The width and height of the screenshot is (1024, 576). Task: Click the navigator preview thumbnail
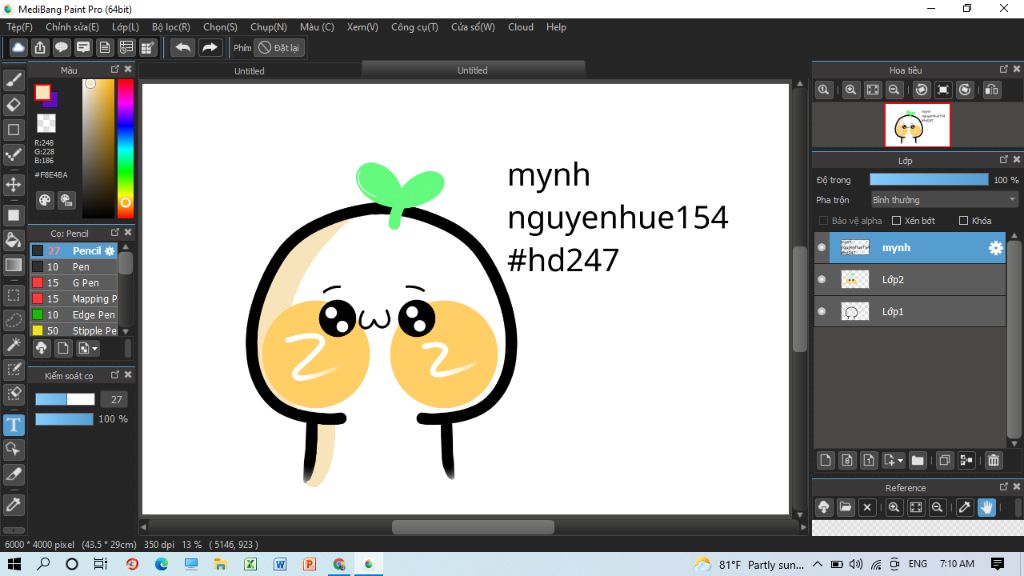click(x=917, y=125)
